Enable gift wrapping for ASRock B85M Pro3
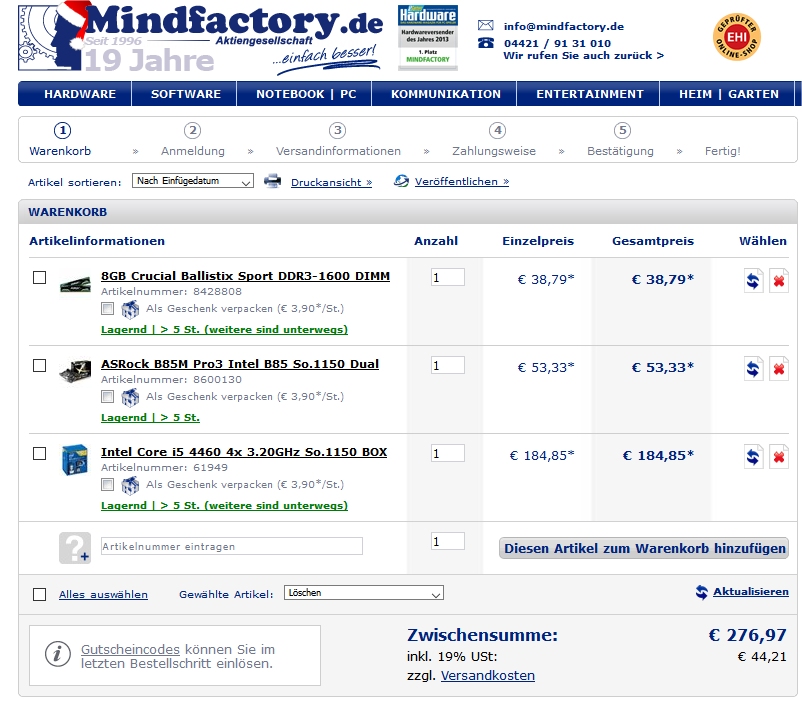Viewport: 802px width, 701px height. [107, 396]
